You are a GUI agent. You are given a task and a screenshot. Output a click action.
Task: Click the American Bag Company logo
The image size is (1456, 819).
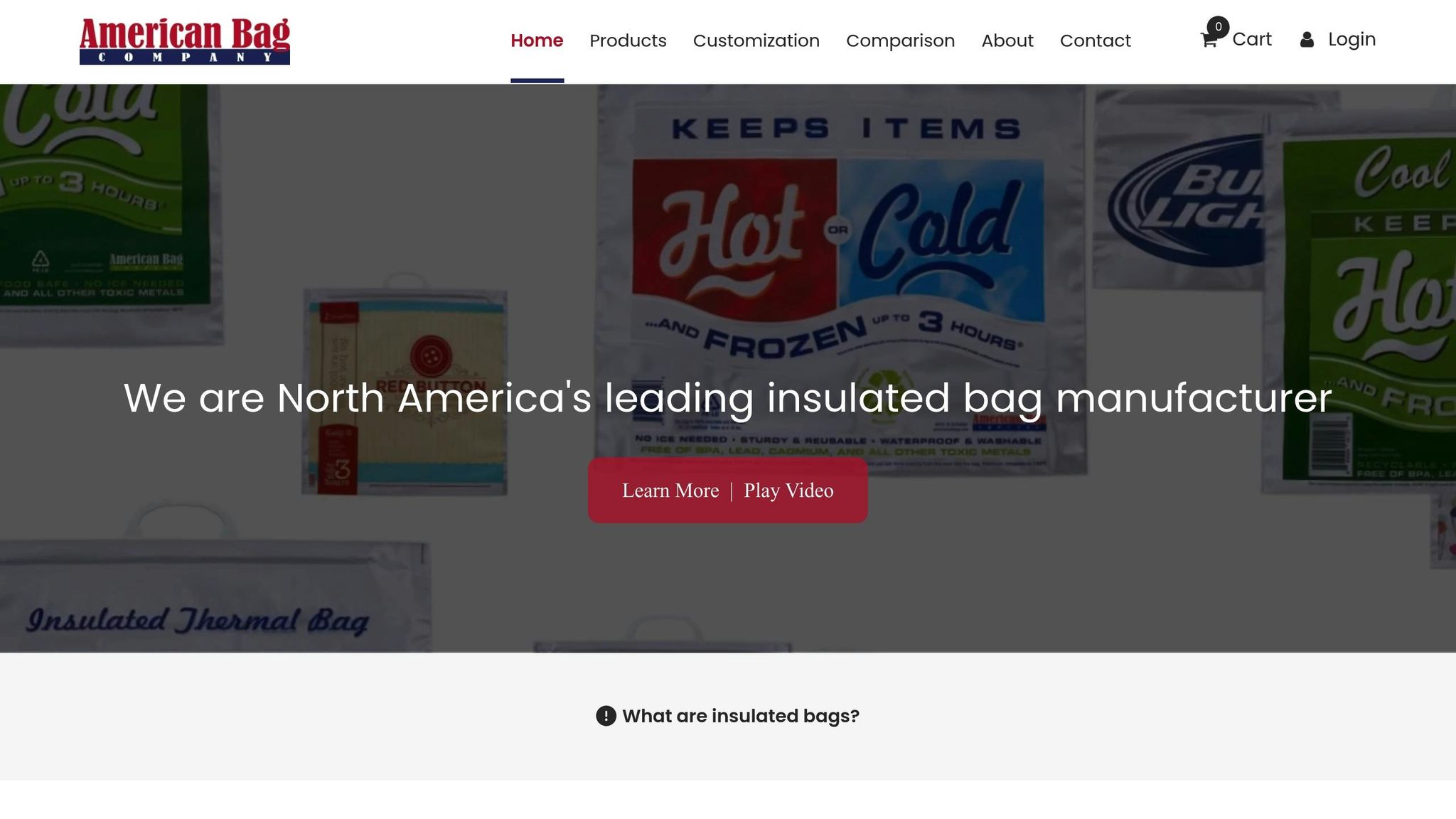(185, 41)
